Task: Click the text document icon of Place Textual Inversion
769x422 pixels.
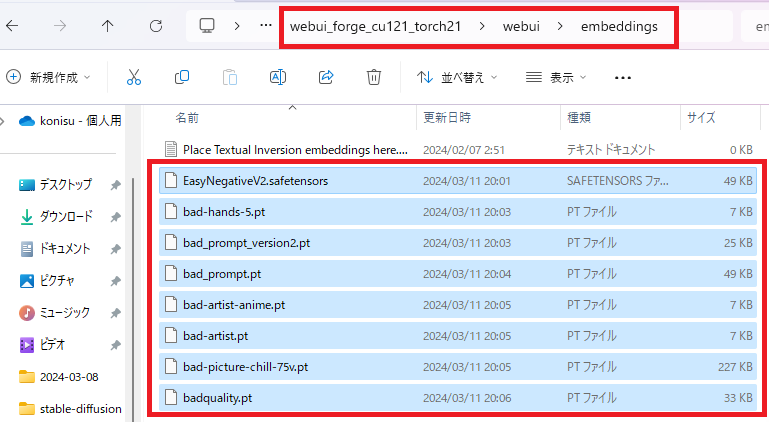Action: pyautogui.click(x=171, y=149)
